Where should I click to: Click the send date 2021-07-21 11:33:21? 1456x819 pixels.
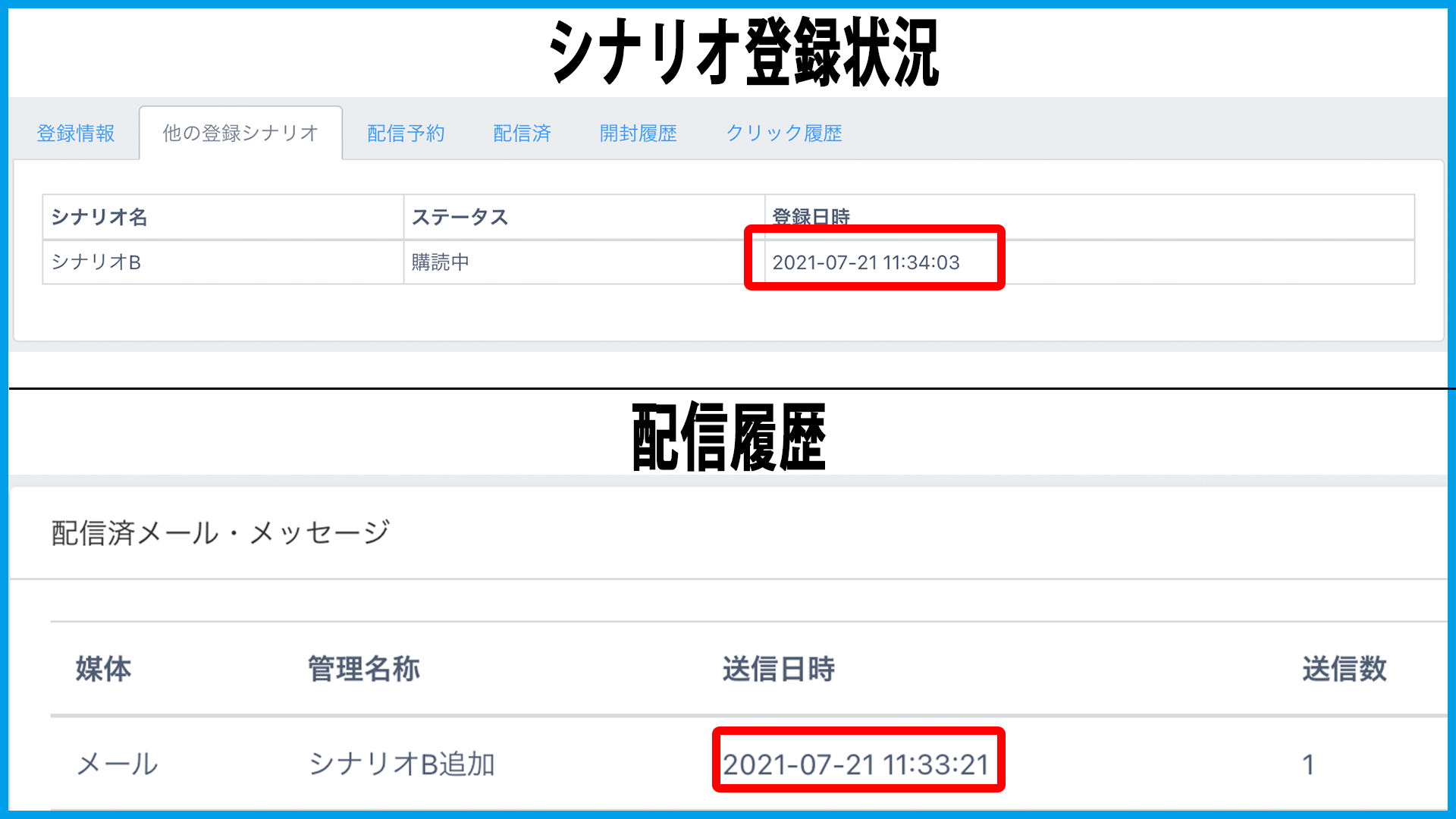[856, 764]
